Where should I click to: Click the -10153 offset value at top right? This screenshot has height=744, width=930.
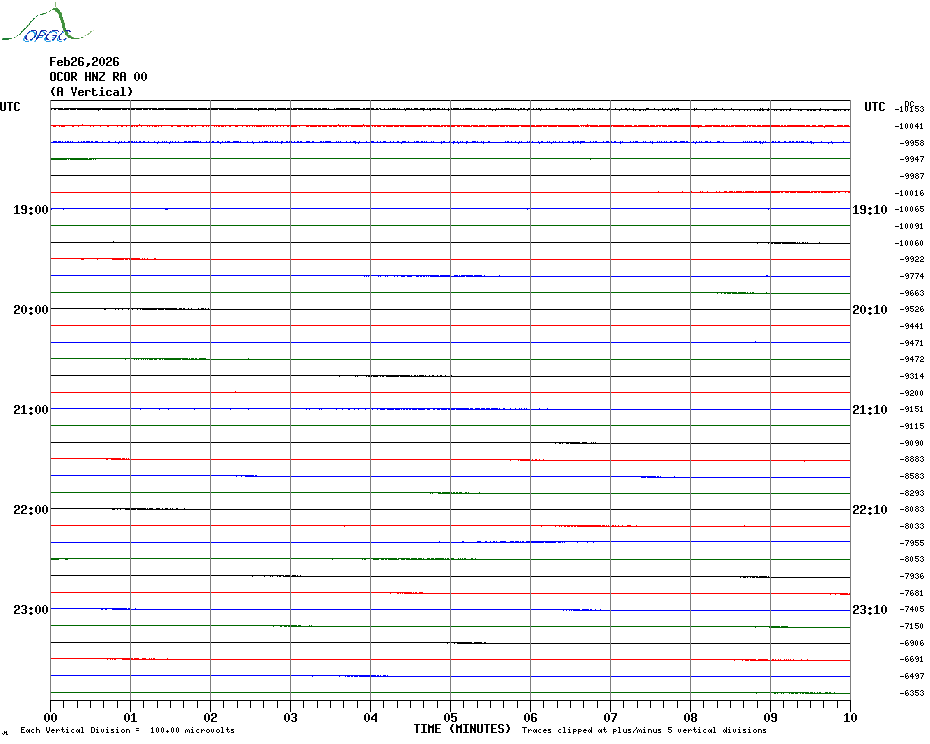pos(910,109)
